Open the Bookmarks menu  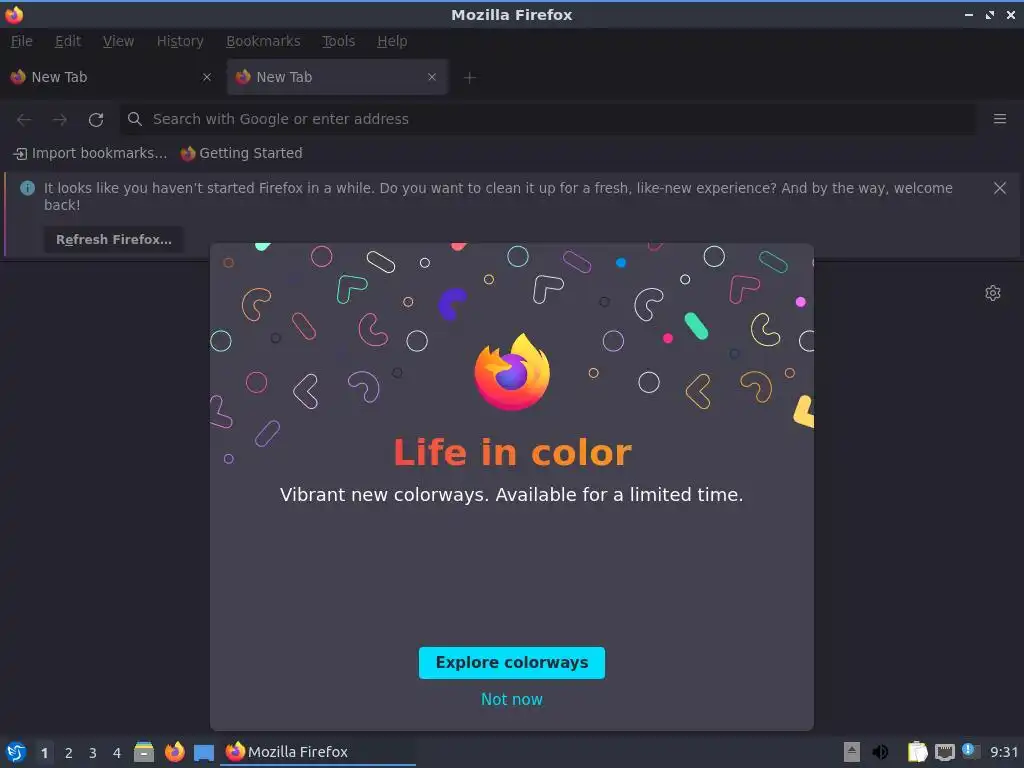pyautogui.click(x=263, y=41)
